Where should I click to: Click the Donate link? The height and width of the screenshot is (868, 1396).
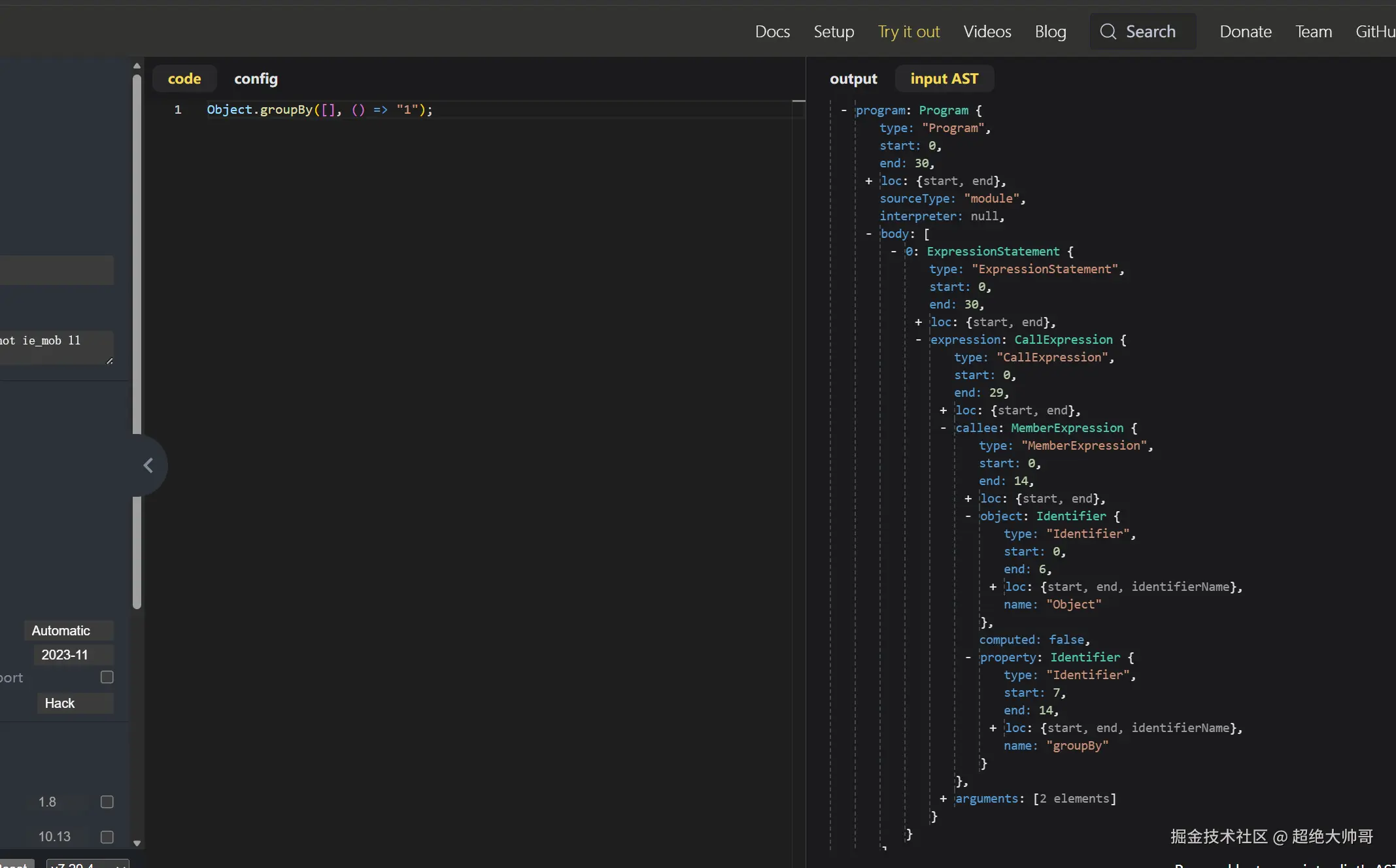1246,31
